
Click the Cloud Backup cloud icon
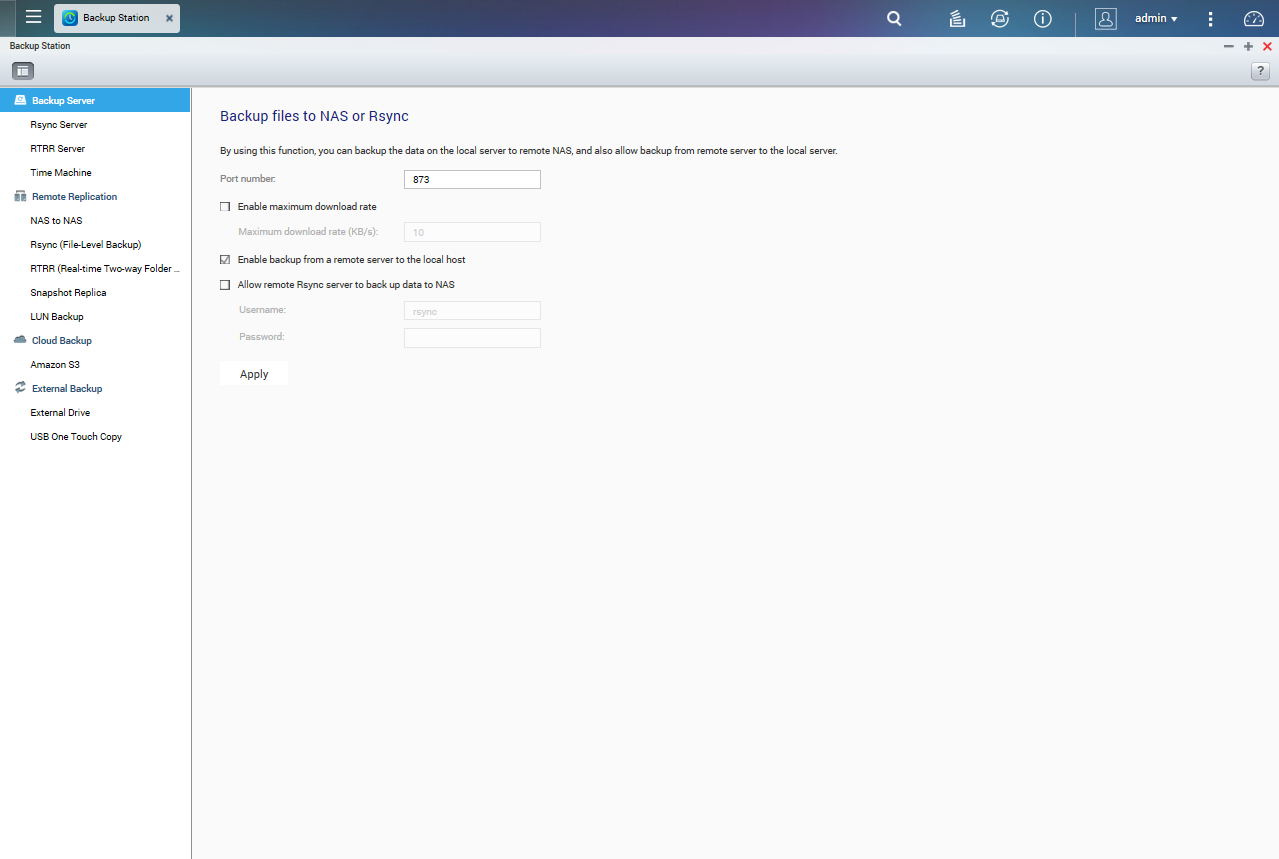(x=20, y=340)
